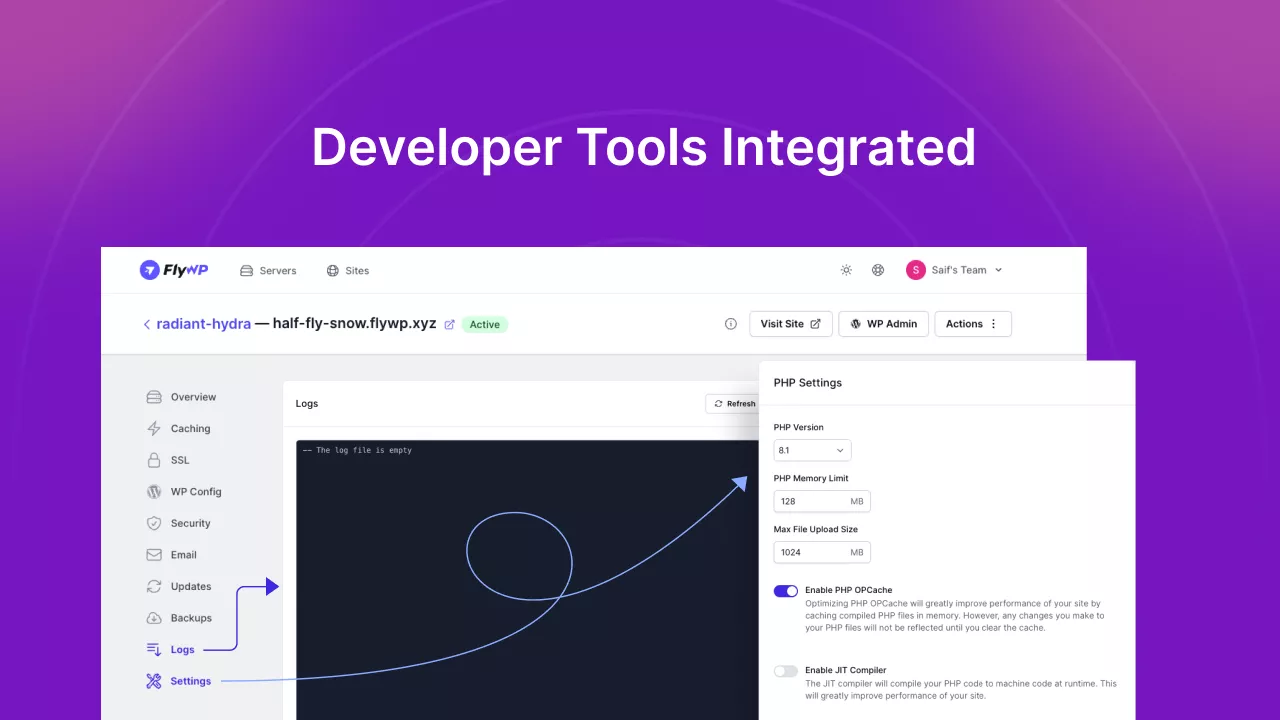Click the WP Admin button
The width and height of the screenshot is (1280, 720).
point(883,324)
